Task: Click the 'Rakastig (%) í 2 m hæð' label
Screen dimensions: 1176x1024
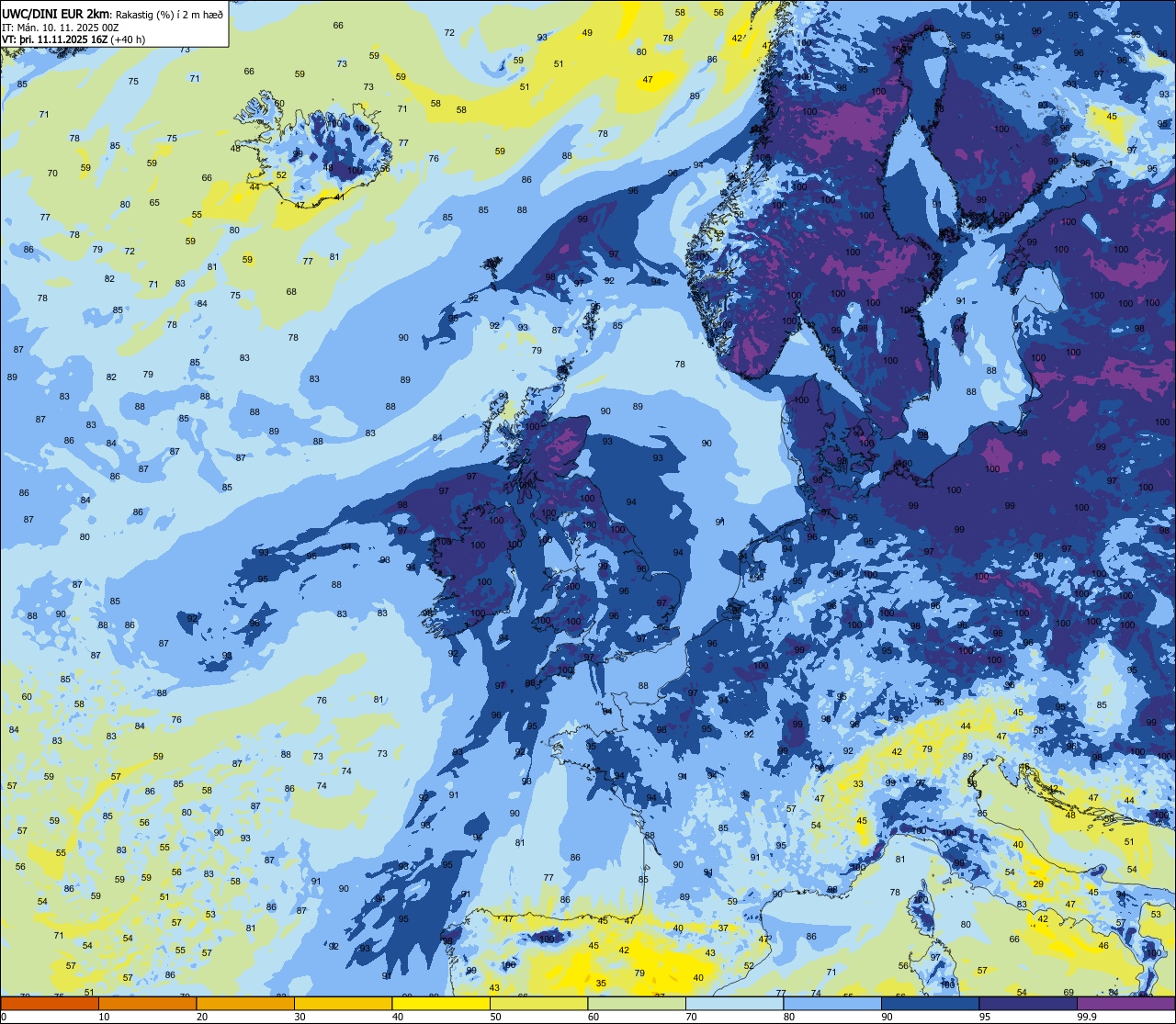Action: point(168,14)
